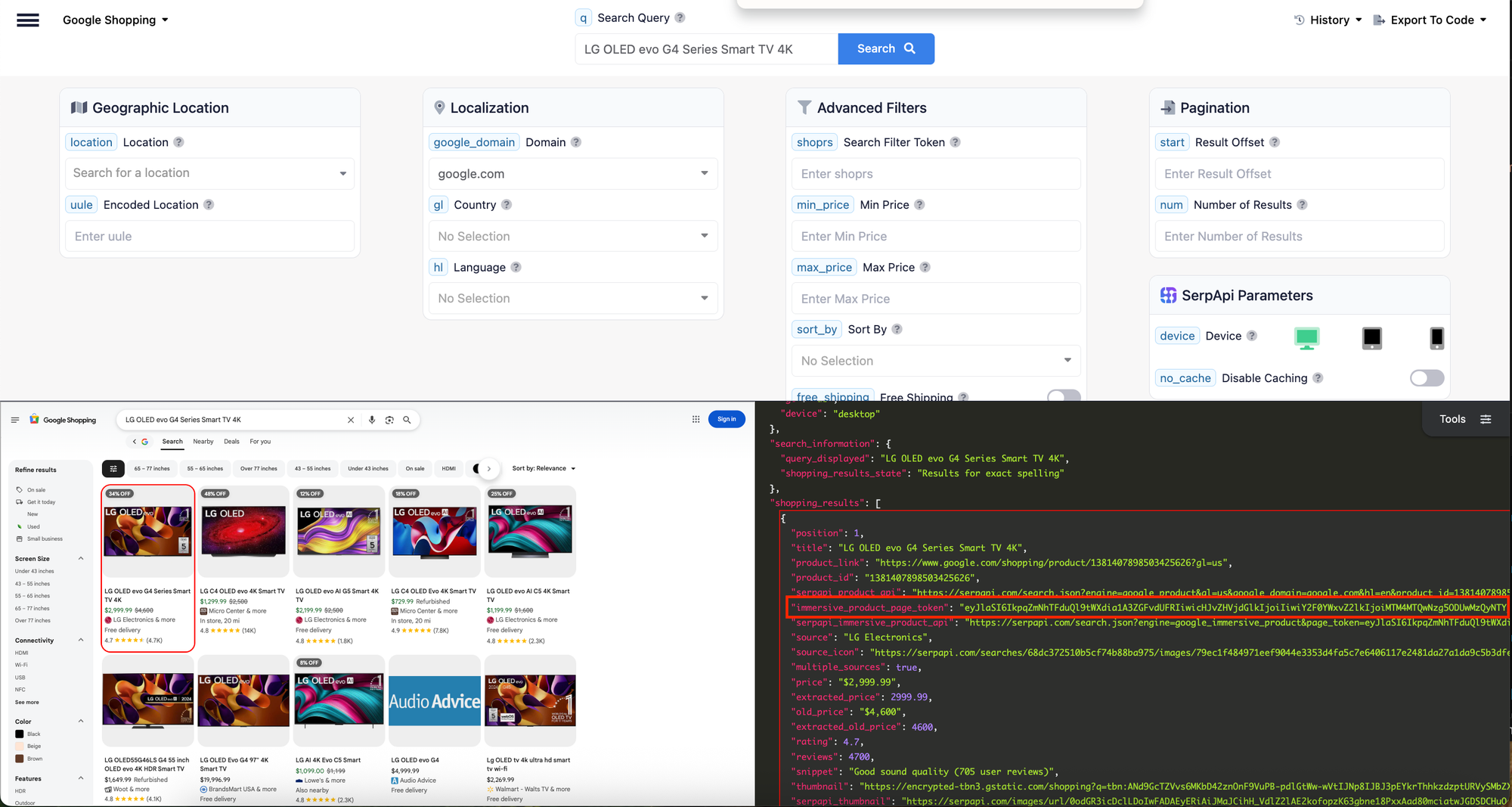1512x807 pixels.
Task: Select the desktop device option
Action: point(1306,337)
